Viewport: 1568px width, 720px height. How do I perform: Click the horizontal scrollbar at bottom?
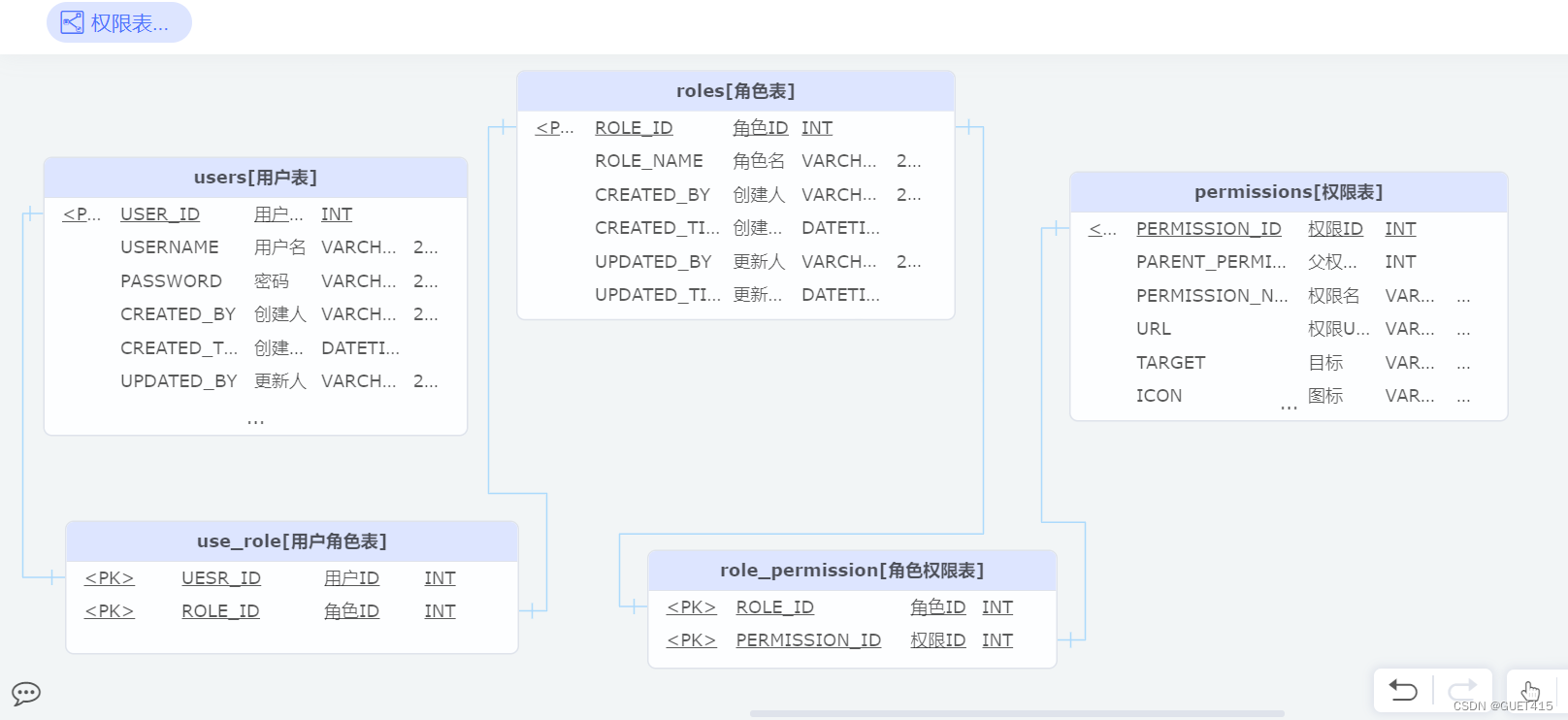tap(1017, 713)
